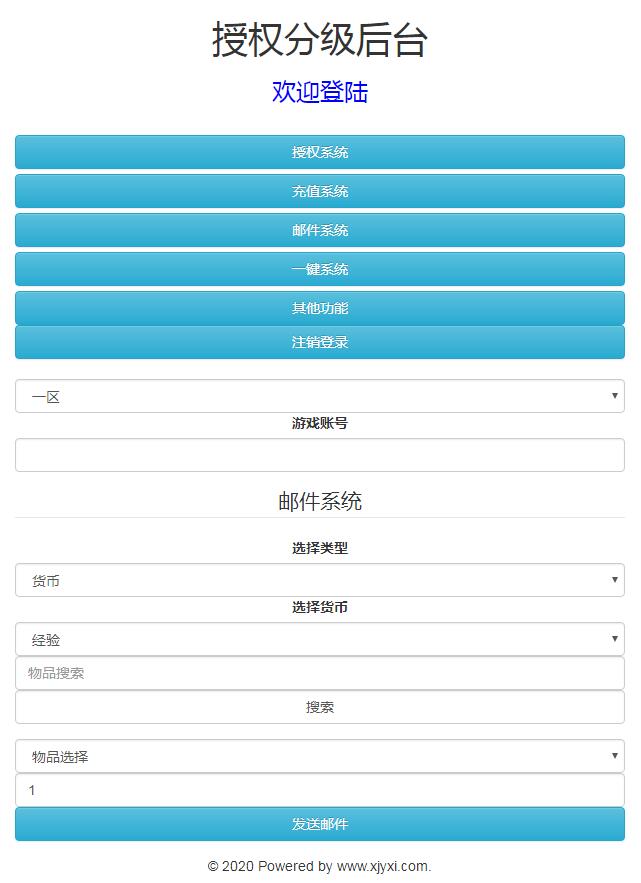
Task: Select the 其他功能 button
Action: click(x=320, y=308)
